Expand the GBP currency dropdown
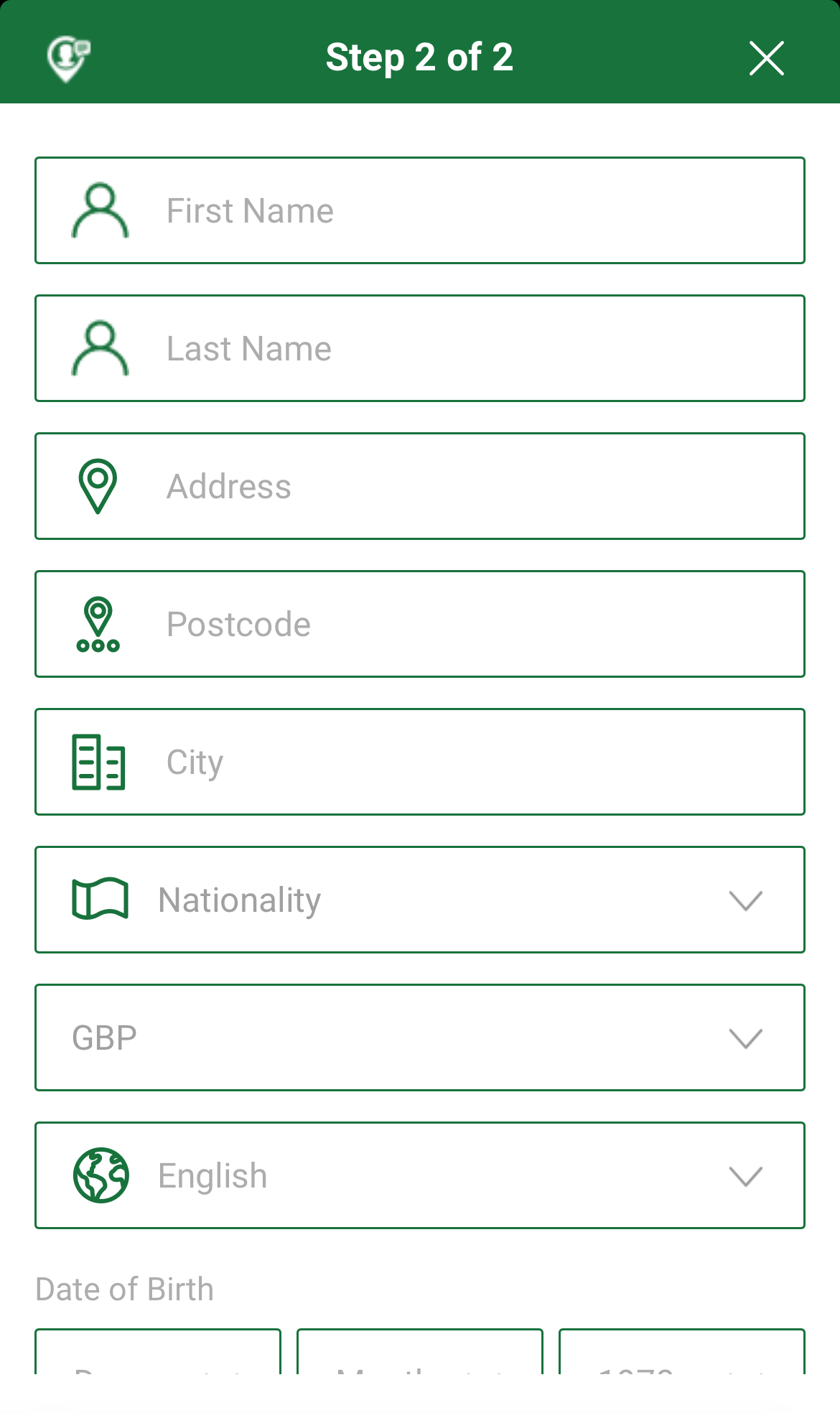Screen dimensions: 840x1413 tap(420, 1037)
